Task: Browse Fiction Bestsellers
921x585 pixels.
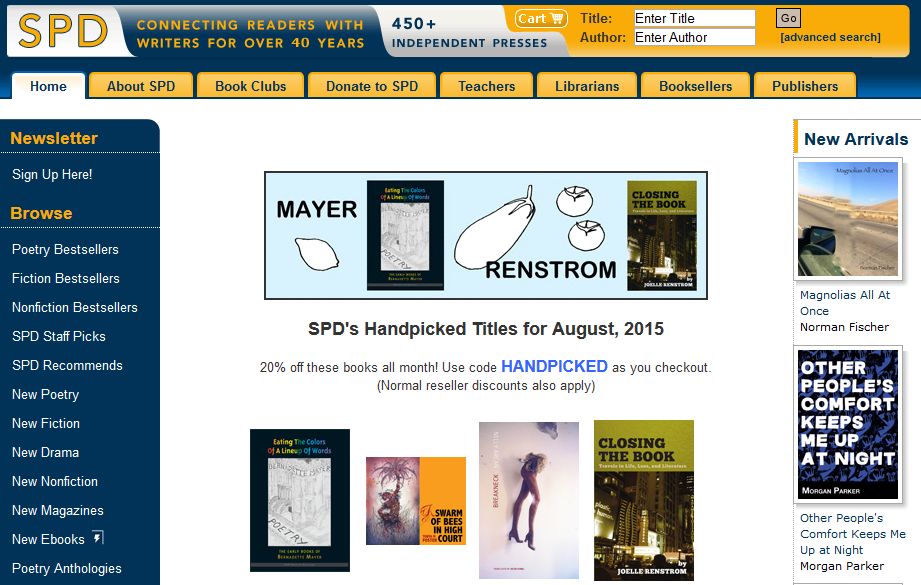Action: [x=66, y=278]
